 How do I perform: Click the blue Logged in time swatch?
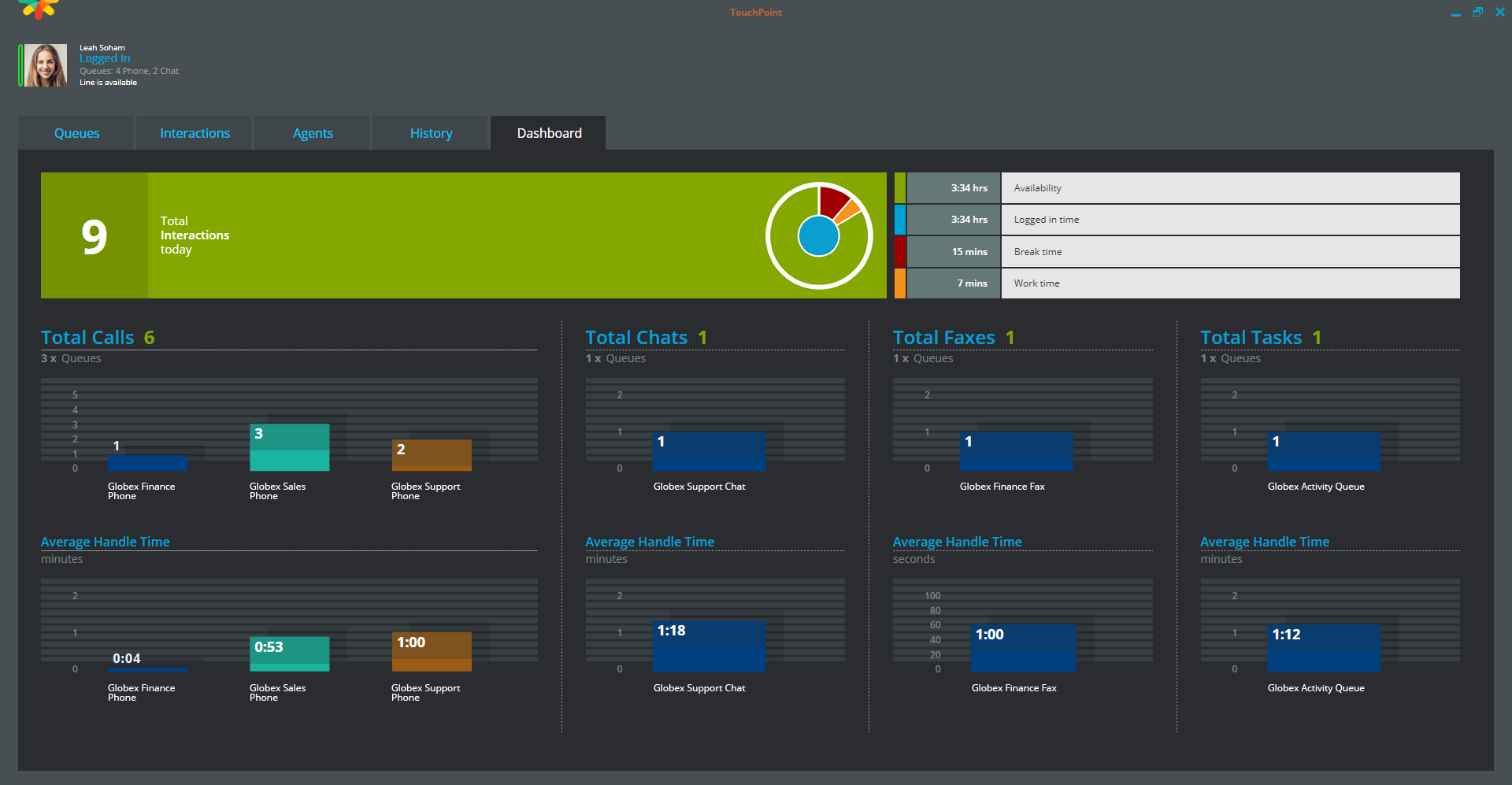(899, 220)
